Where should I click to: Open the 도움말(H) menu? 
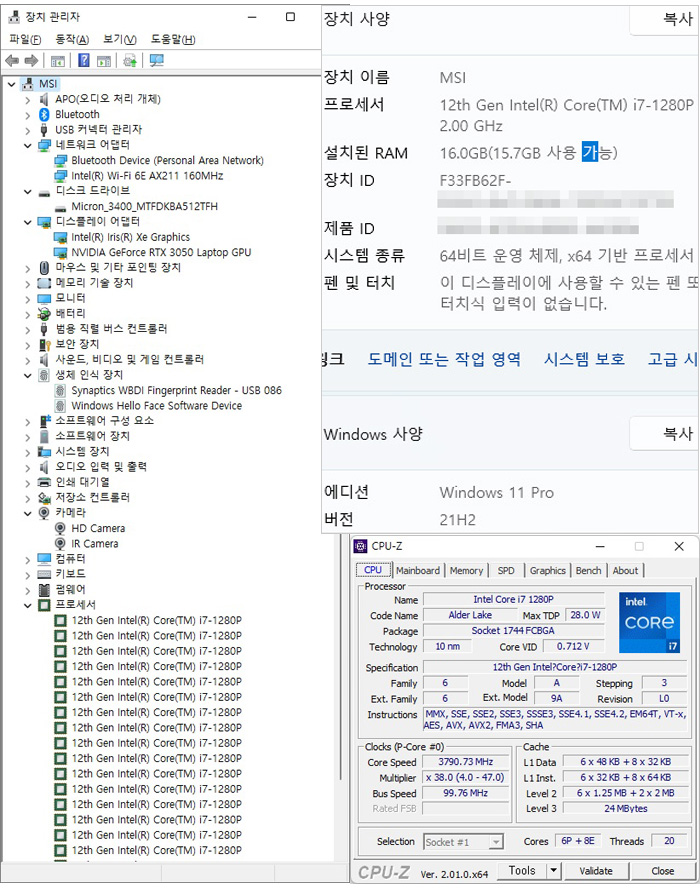click(x=173, y=39)
